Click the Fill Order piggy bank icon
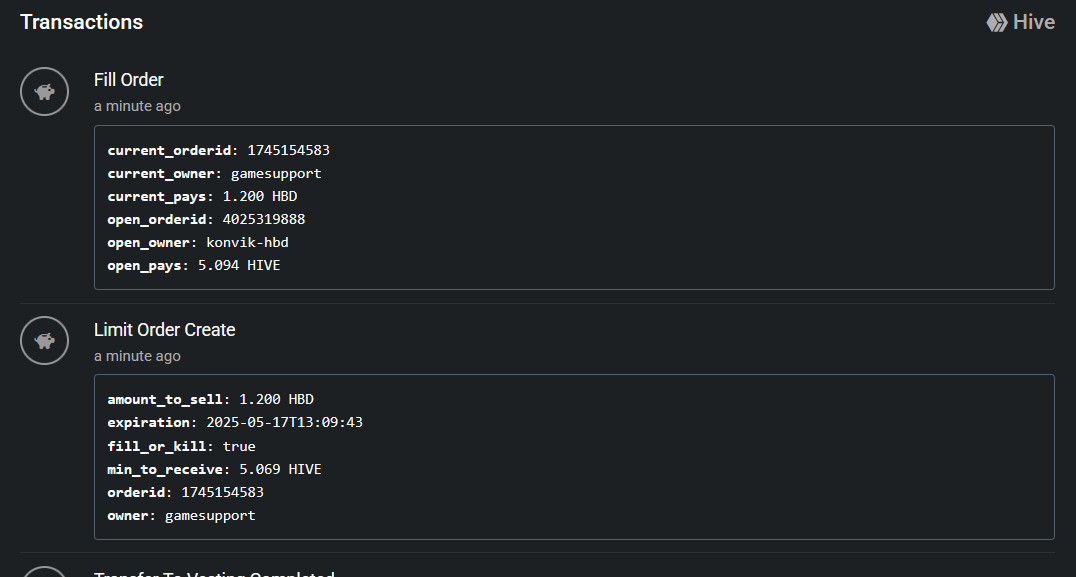Image resolution: width=1076 pixels, height=577 pixels. coord(45,91)
